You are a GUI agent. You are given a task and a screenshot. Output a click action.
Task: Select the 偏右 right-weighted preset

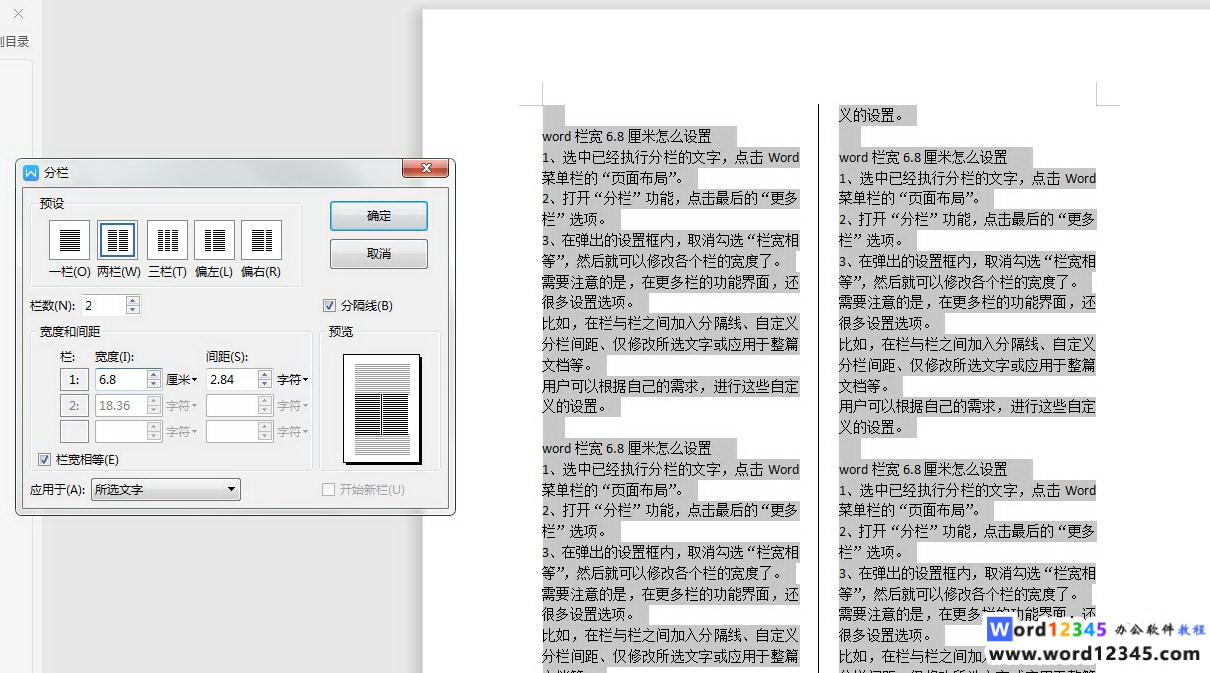tap(261, 240)
